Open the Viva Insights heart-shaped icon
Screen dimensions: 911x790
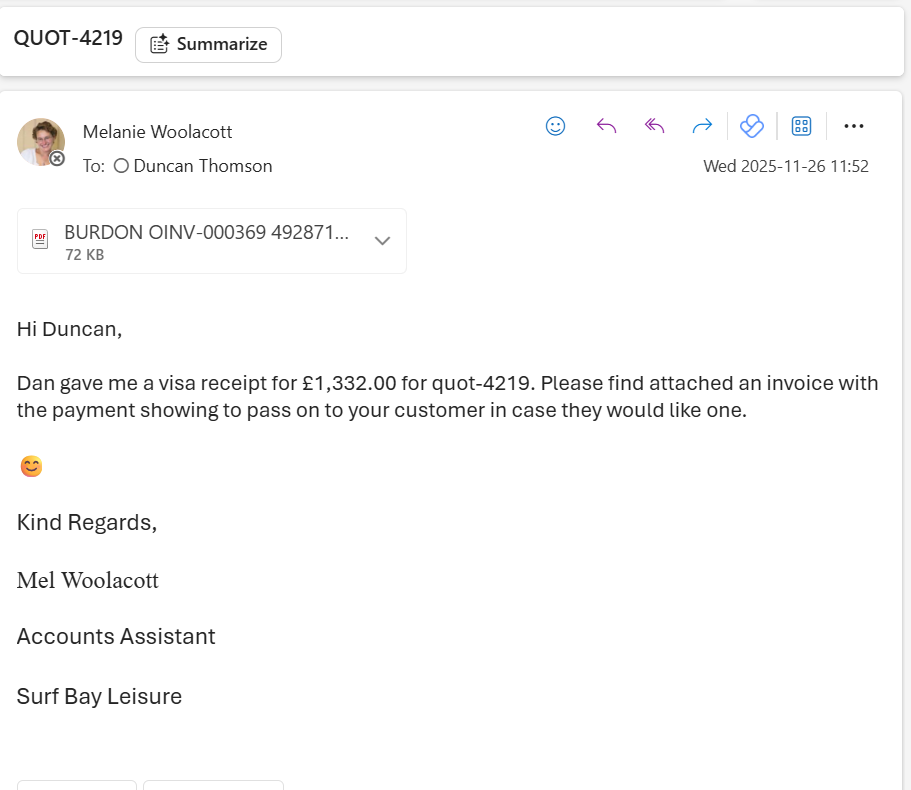(x=751, y=126)
